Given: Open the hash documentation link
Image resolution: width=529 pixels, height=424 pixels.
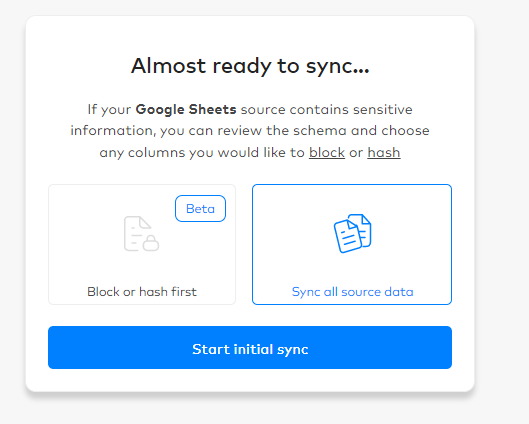Looking at the screenshot, I should (x=384, y=152).
